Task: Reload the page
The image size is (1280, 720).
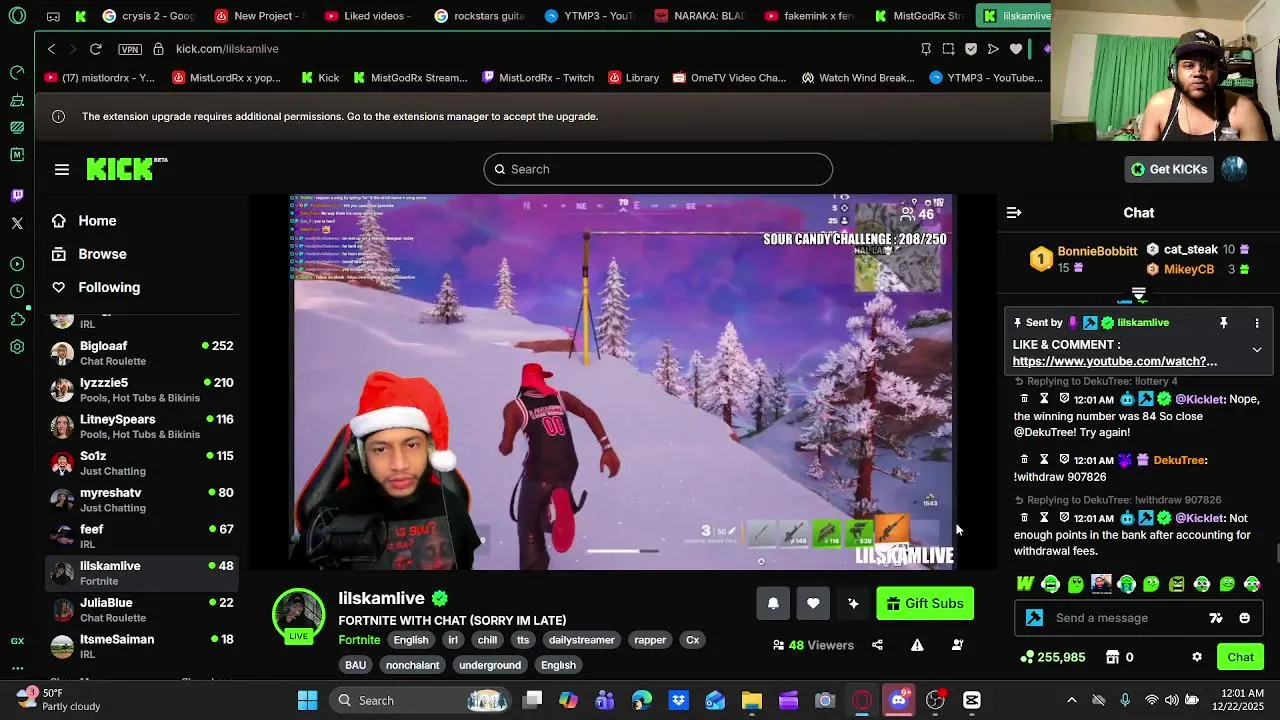Action: coord(95,49)
